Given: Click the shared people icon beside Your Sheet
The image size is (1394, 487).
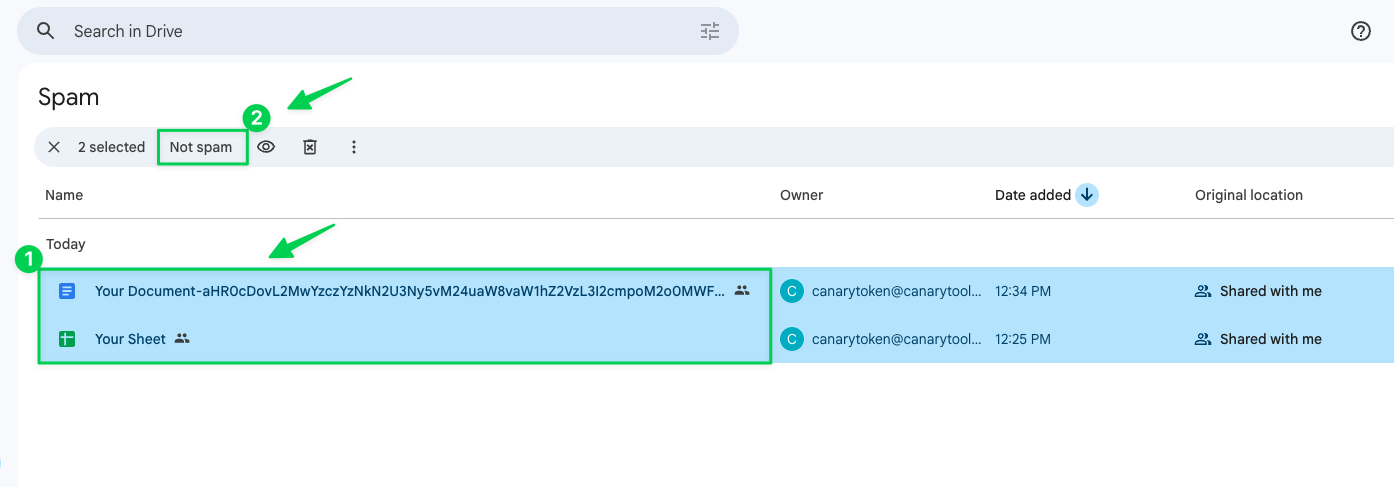Looking at the screenshot, I should [182, 339].
